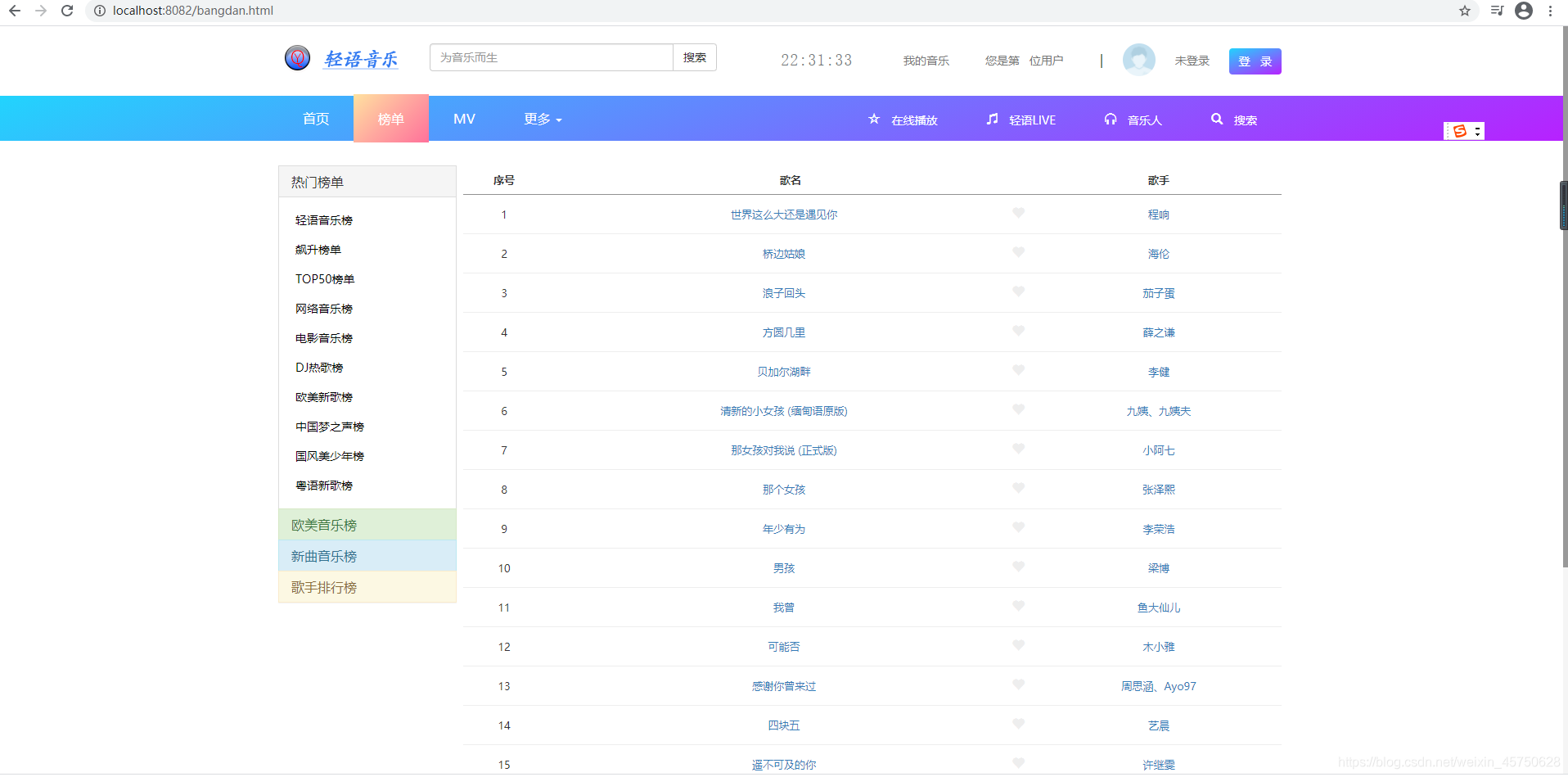Select the 榜单 tab

(x=391, y=119)
